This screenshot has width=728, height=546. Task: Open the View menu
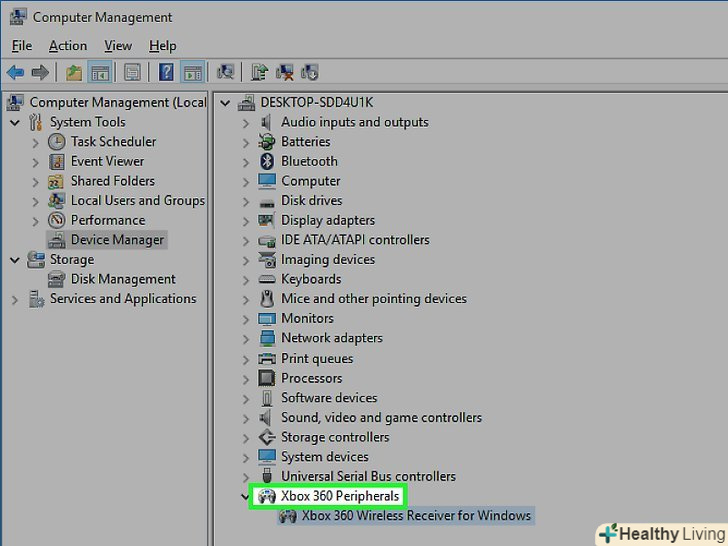118,46
